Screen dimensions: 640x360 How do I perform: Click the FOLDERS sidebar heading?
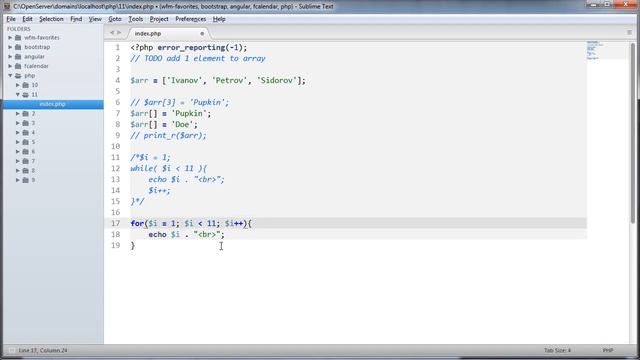(x=19, y=29)
